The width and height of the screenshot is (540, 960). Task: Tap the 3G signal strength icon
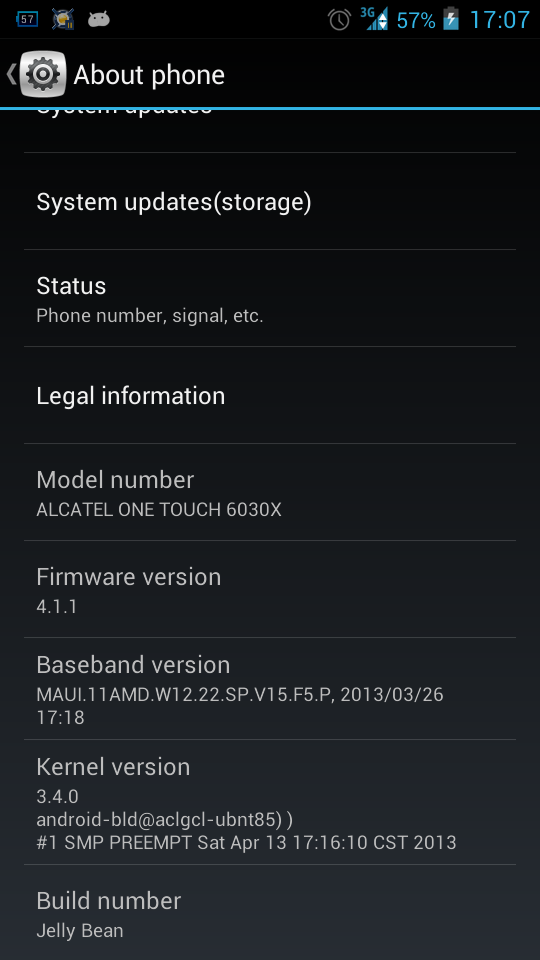coord(374,19)
